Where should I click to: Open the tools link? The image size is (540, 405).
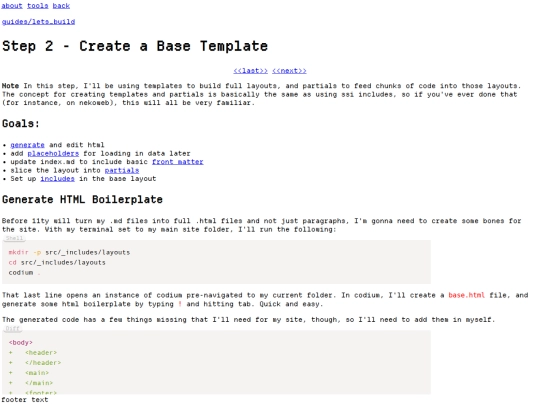[x=38, y=6]
